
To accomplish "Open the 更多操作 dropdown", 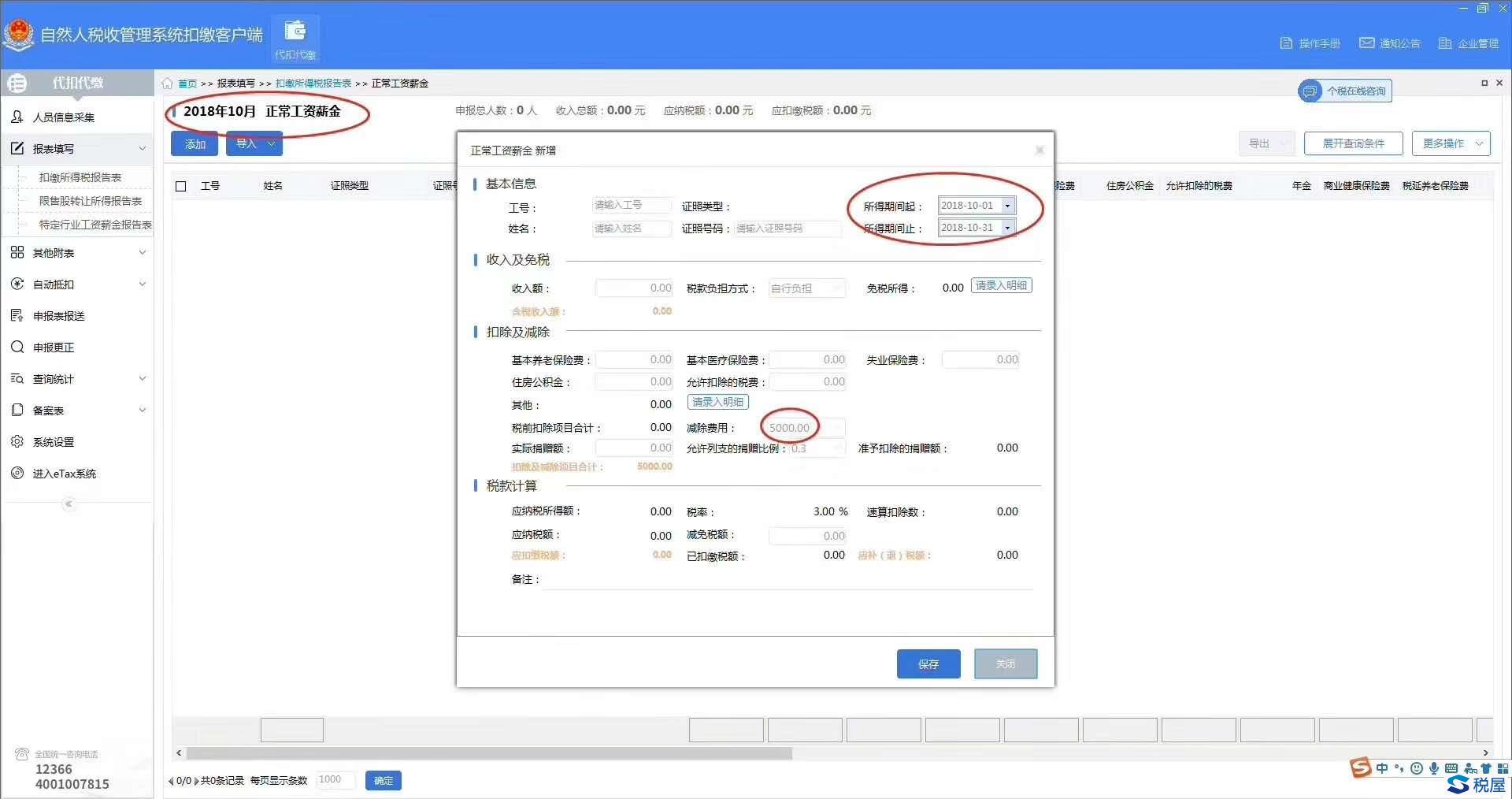I will tap(1451, 143).
